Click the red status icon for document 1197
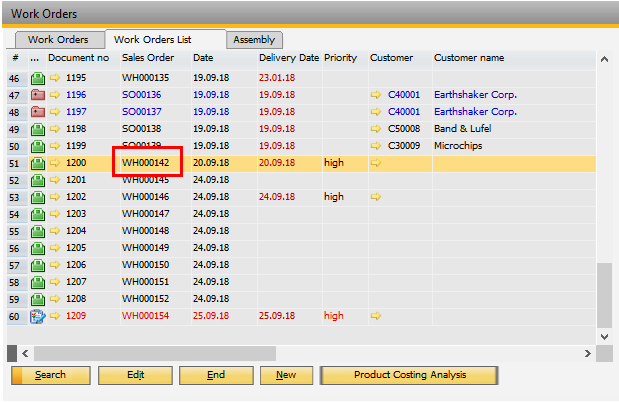 tap(38, 112)
